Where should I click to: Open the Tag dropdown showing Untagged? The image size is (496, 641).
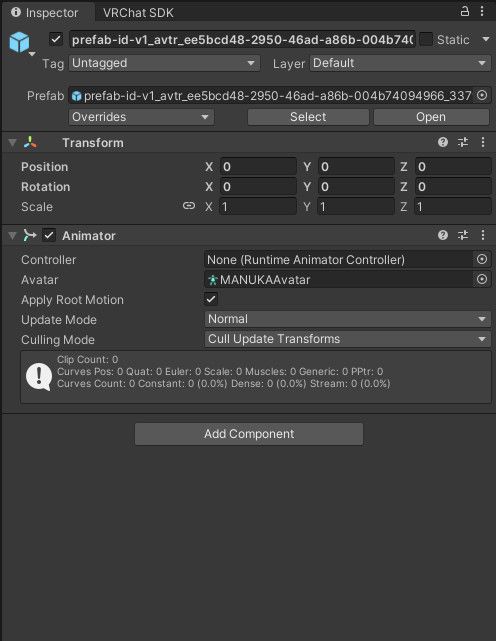point(164,63)
